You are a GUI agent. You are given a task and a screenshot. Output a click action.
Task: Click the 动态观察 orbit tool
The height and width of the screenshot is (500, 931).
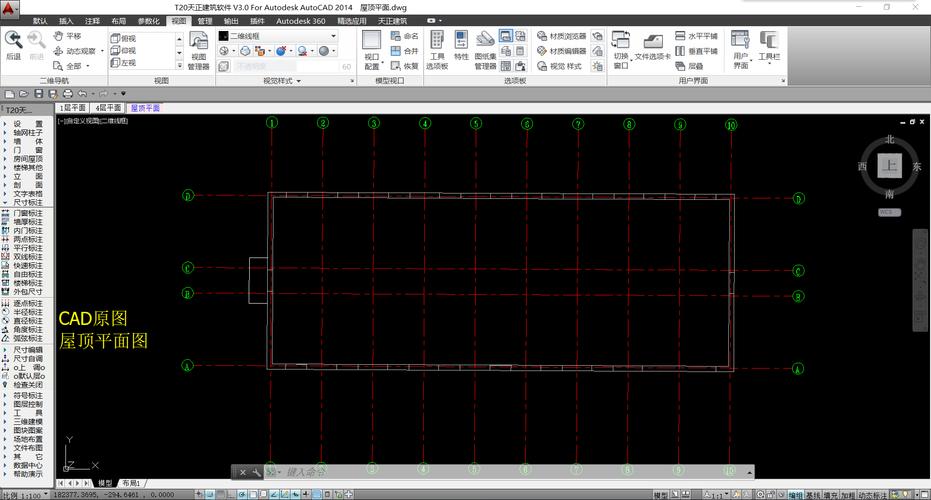(x=74, y=51)
